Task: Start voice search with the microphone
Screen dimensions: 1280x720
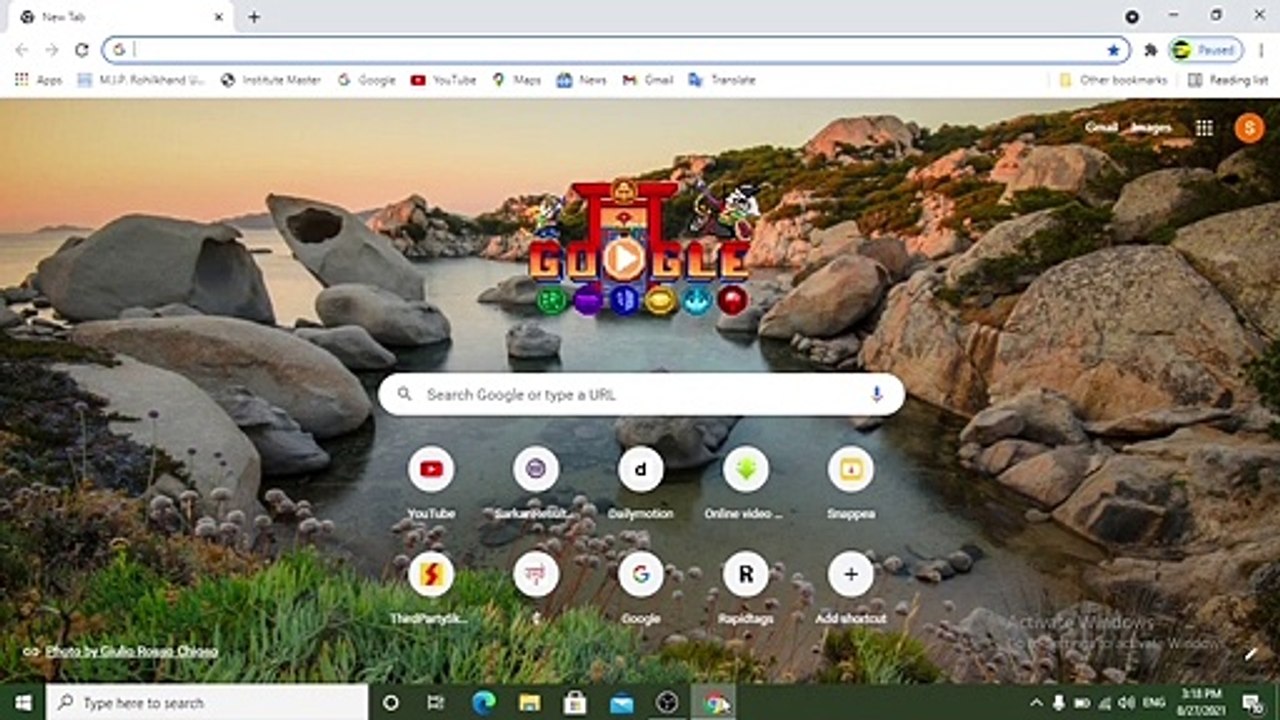Action: click(x=877, y=394)
